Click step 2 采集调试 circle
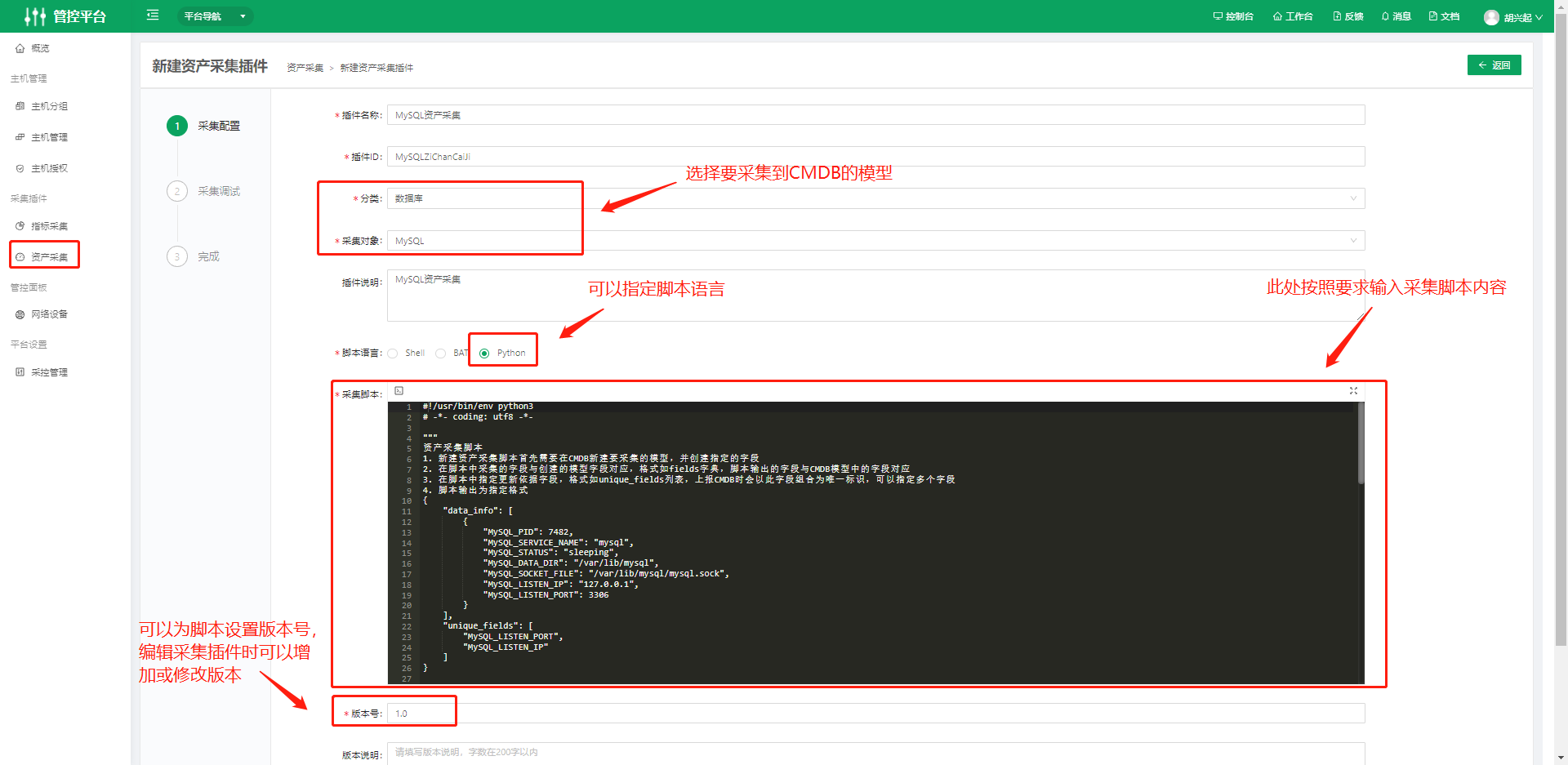This screenshot has height=765, width=1568. coord(177,191)
